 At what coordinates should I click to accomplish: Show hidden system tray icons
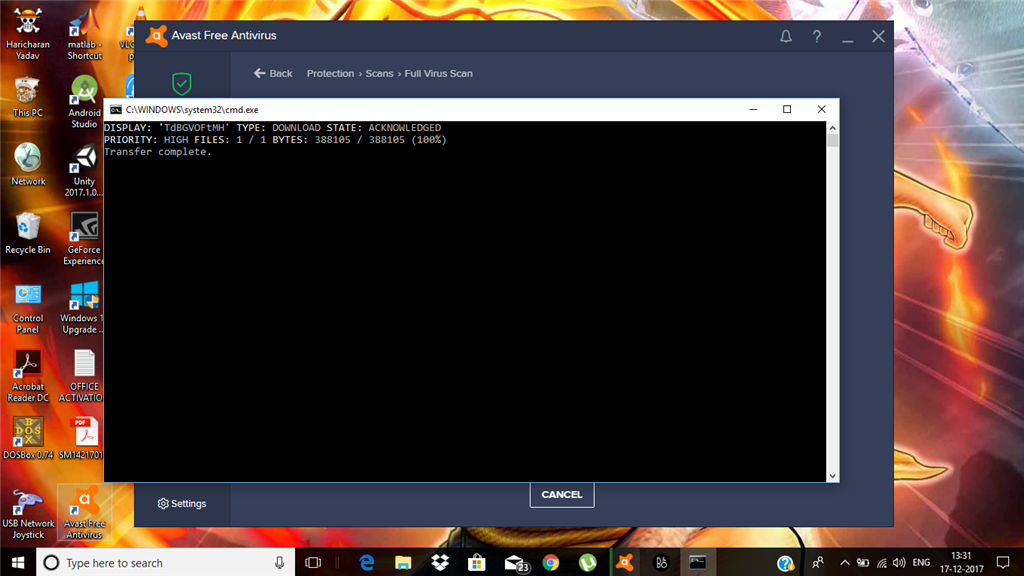pyautogui.click(x=844, y=562)
